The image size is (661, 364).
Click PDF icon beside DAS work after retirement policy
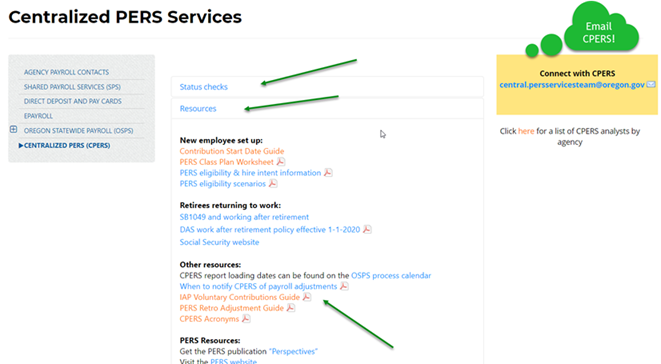click(367, 229)
